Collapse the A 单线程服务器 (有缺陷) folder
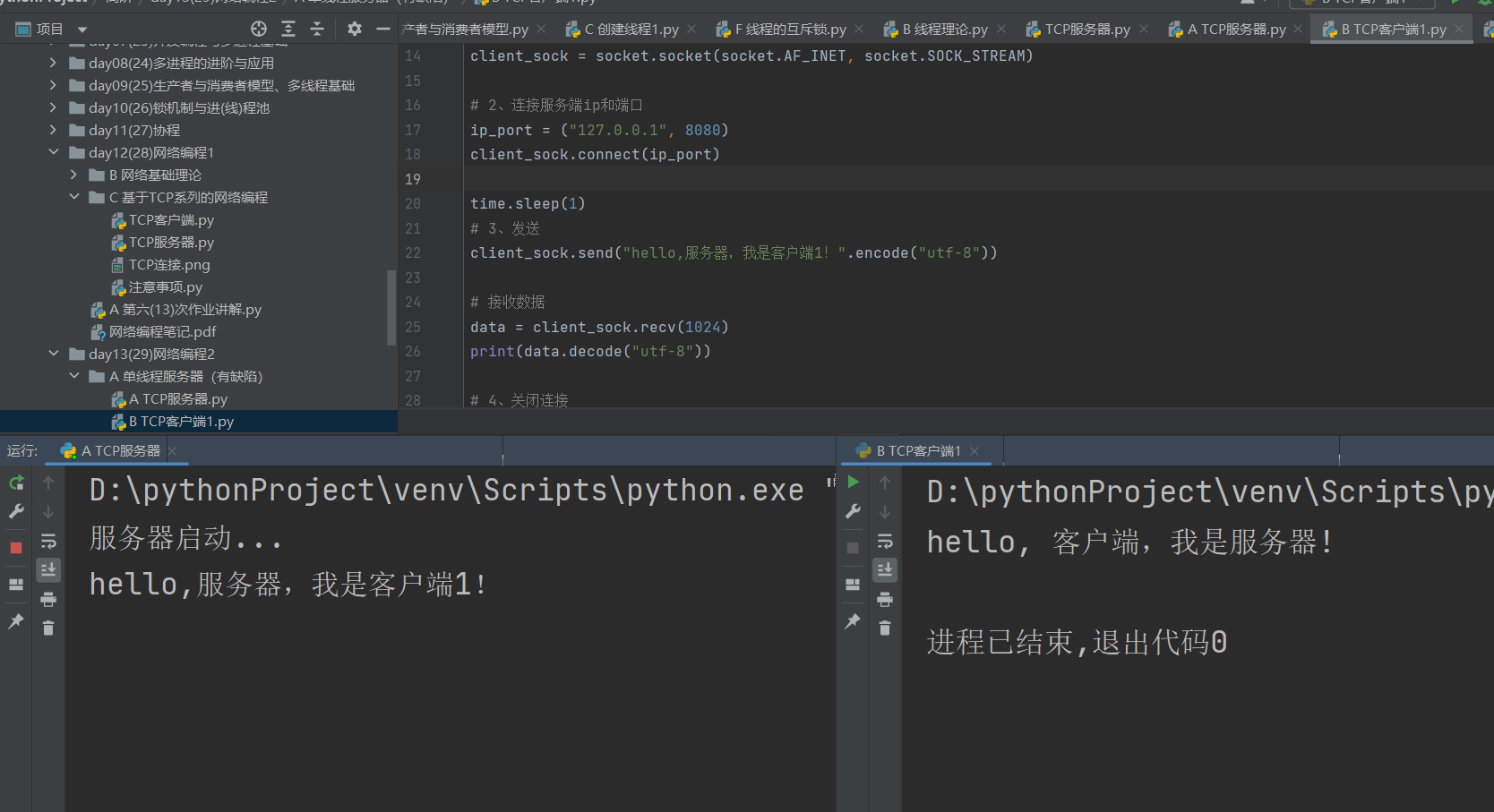Viewport: 1494px width, 812px height. (x=73, y=376)
